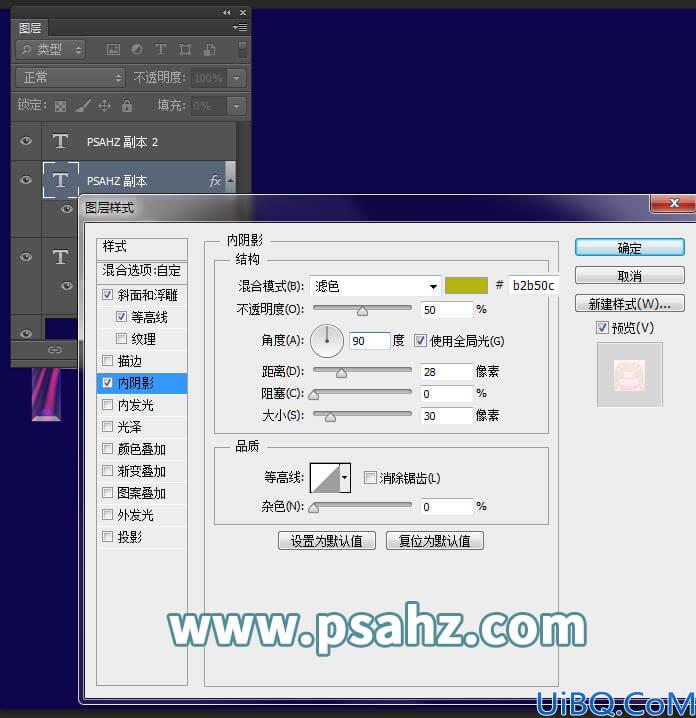Click the 不透明度 slider handle
The height and width of the screenshot is (718, 696).
coord(362,311)
